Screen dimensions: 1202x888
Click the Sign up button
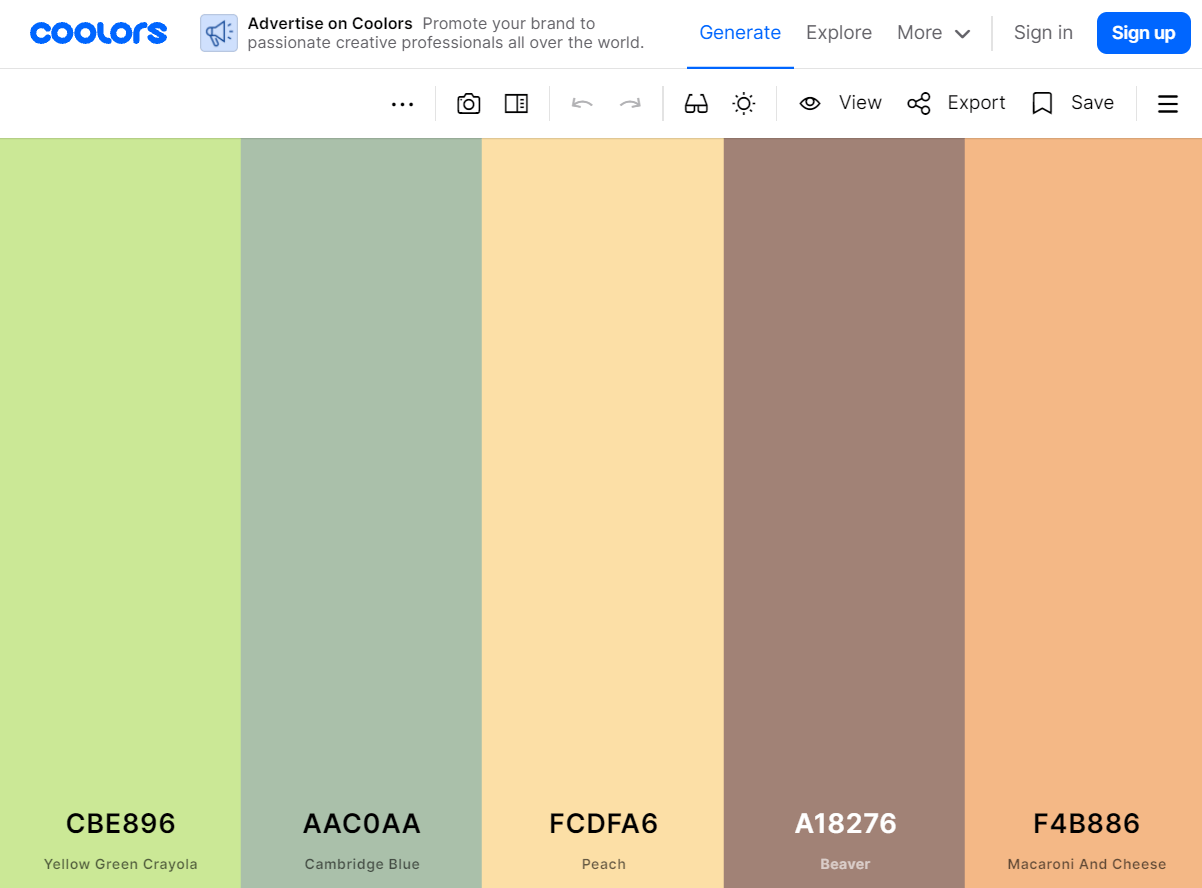point(1143,33)
